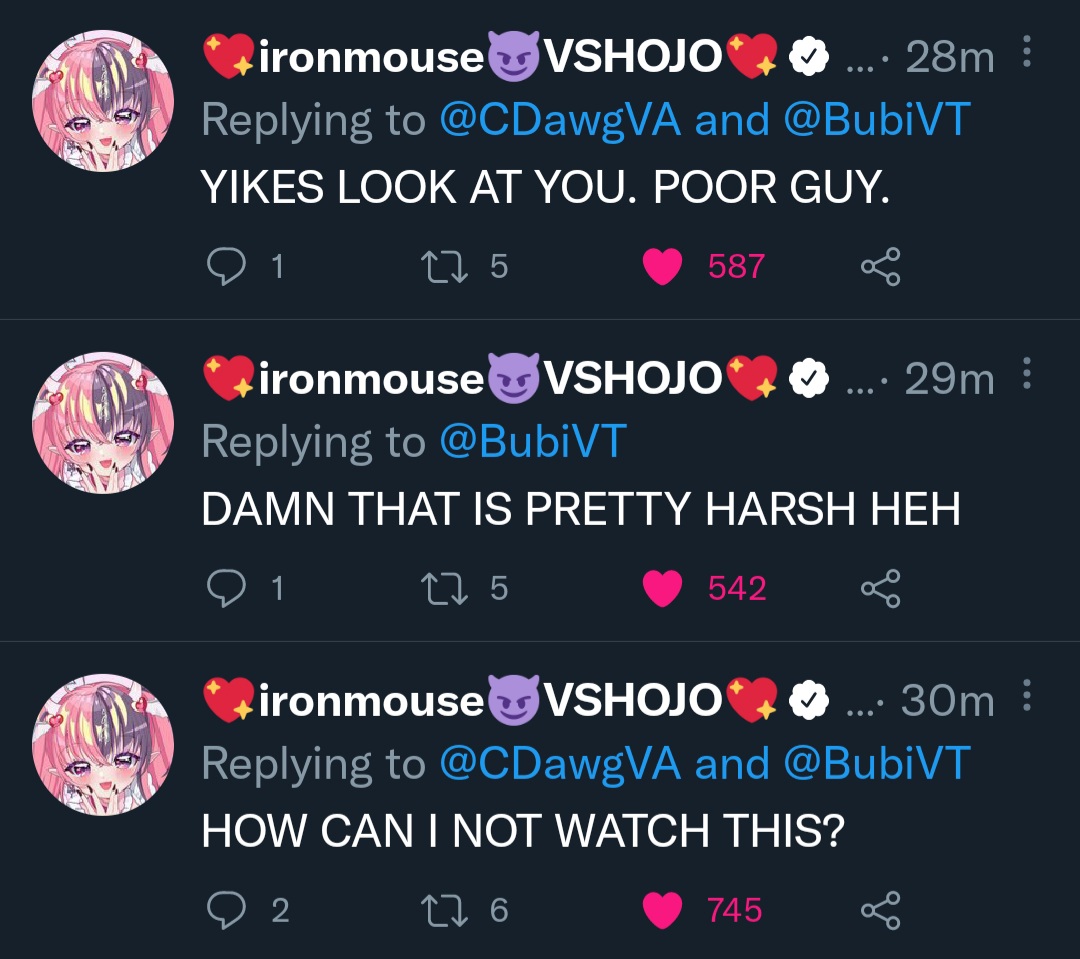
Task: Open the @BubiVT link in the 29m tweet
Action: tap(533, 441)
